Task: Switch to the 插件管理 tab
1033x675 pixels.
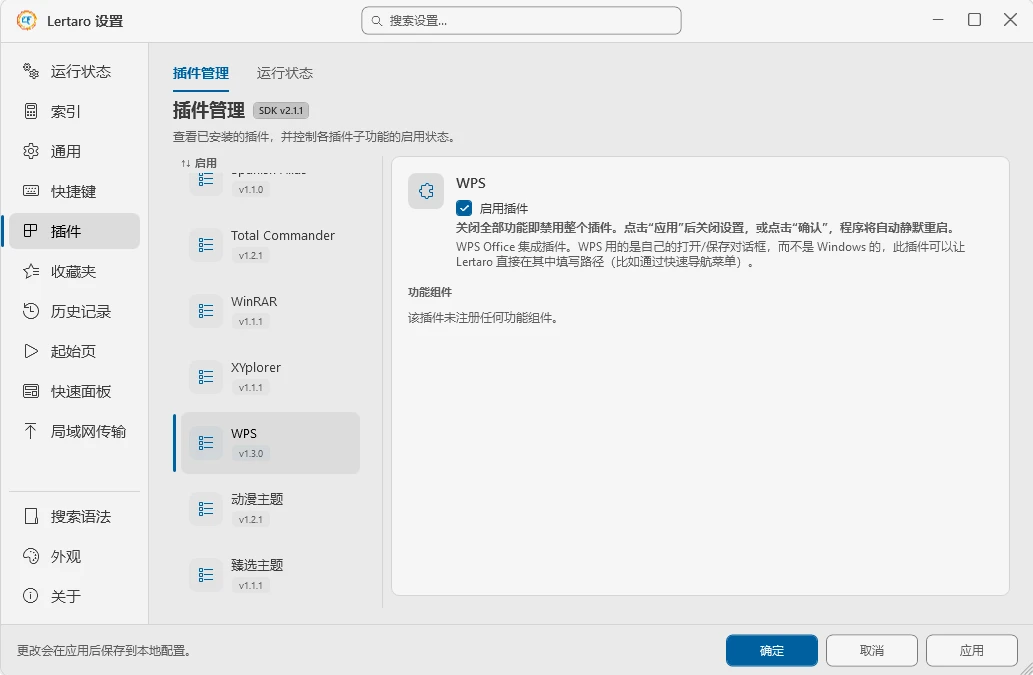Action: click(x=201, y=73)
